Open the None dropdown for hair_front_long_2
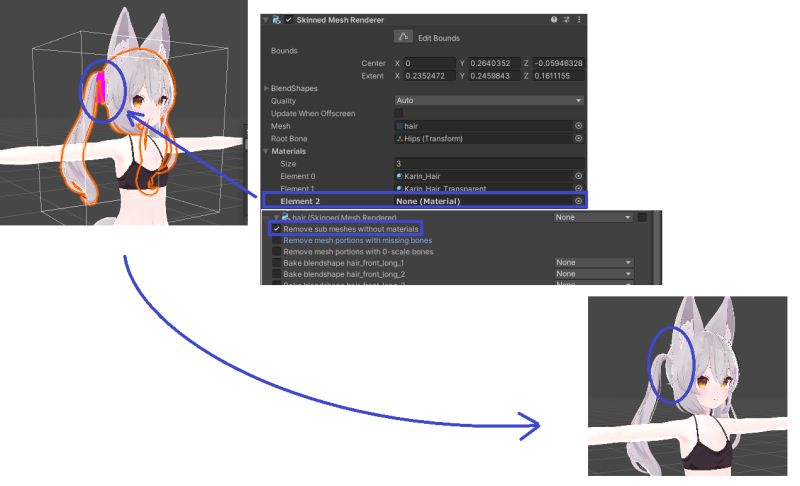The image size is (800, 486). point(594,273)
